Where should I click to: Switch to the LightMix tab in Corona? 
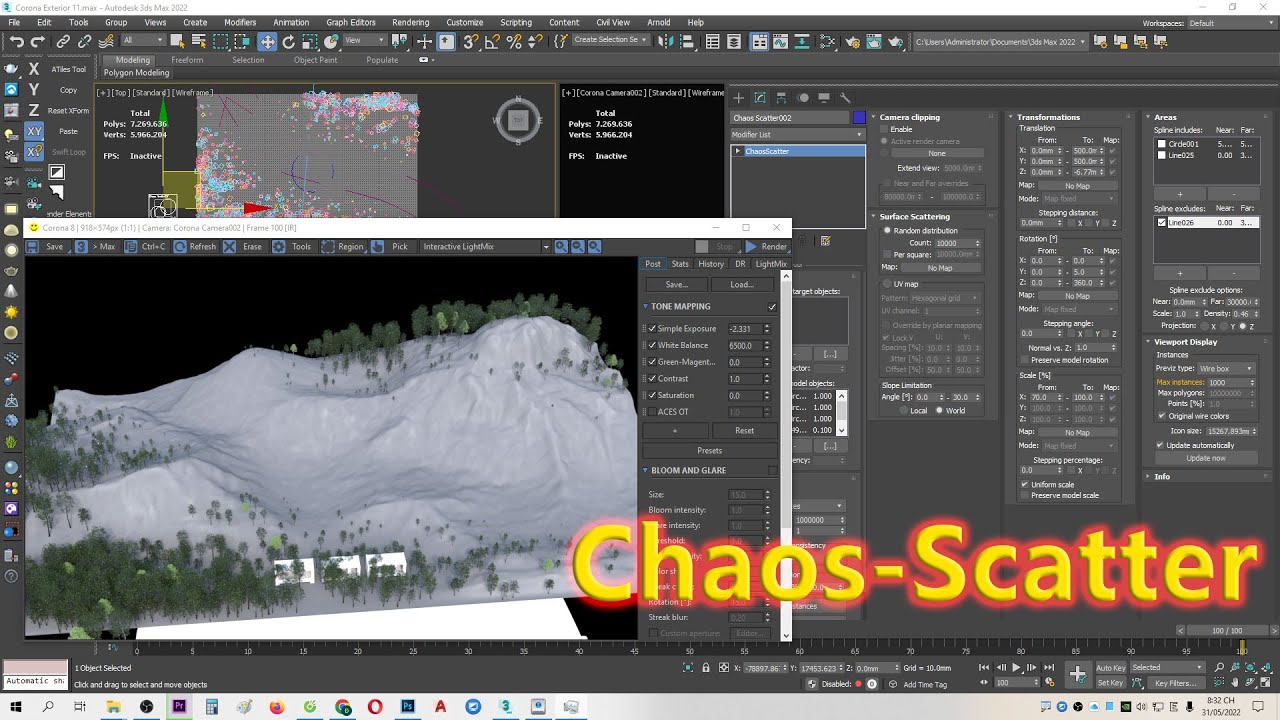(771, 264)
